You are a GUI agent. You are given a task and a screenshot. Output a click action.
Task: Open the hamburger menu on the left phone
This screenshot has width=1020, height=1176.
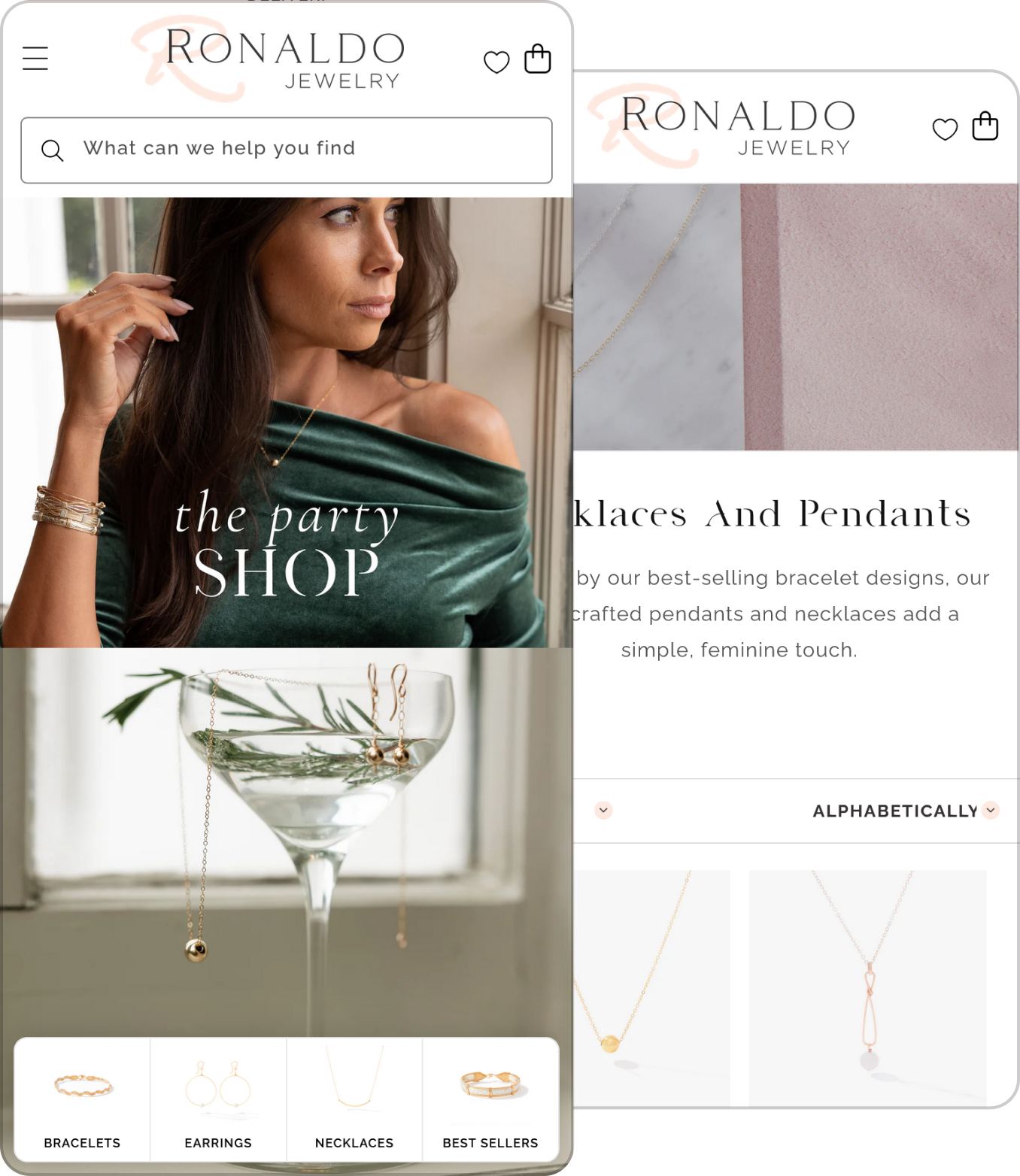point(35,58)
